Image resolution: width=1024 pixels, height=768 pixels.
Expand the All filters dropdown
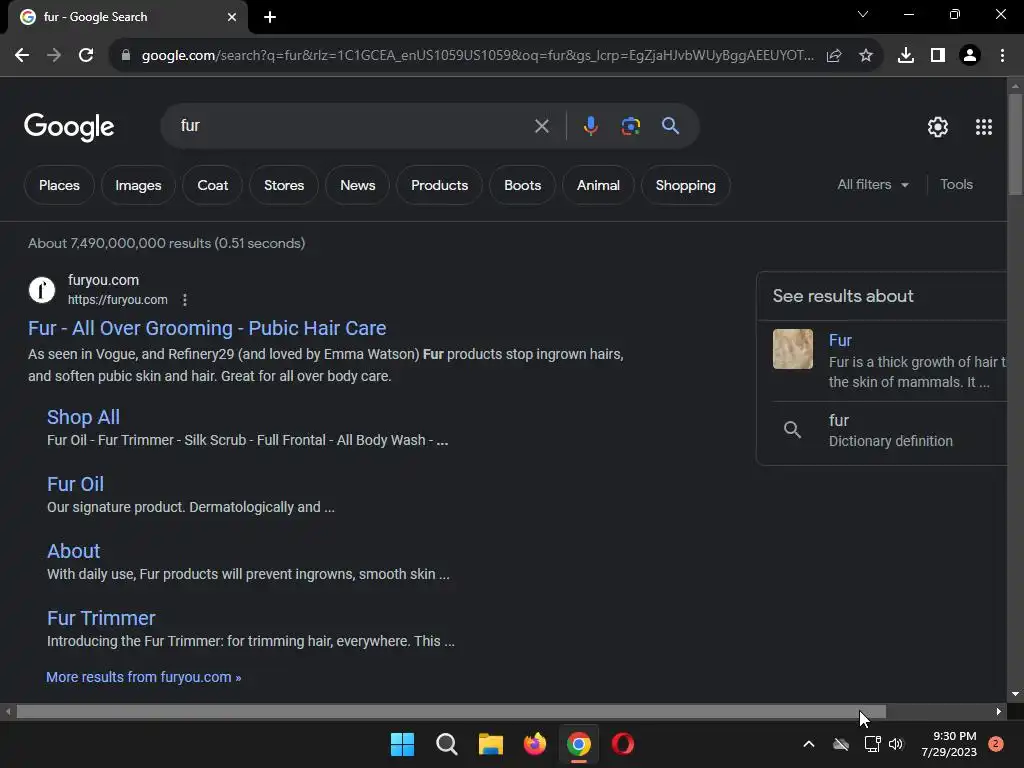(x=873, y=185)
